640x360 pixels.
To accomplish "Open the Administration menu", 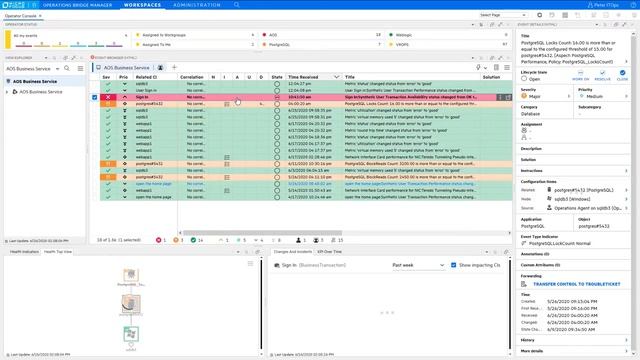I will point(197,5).
